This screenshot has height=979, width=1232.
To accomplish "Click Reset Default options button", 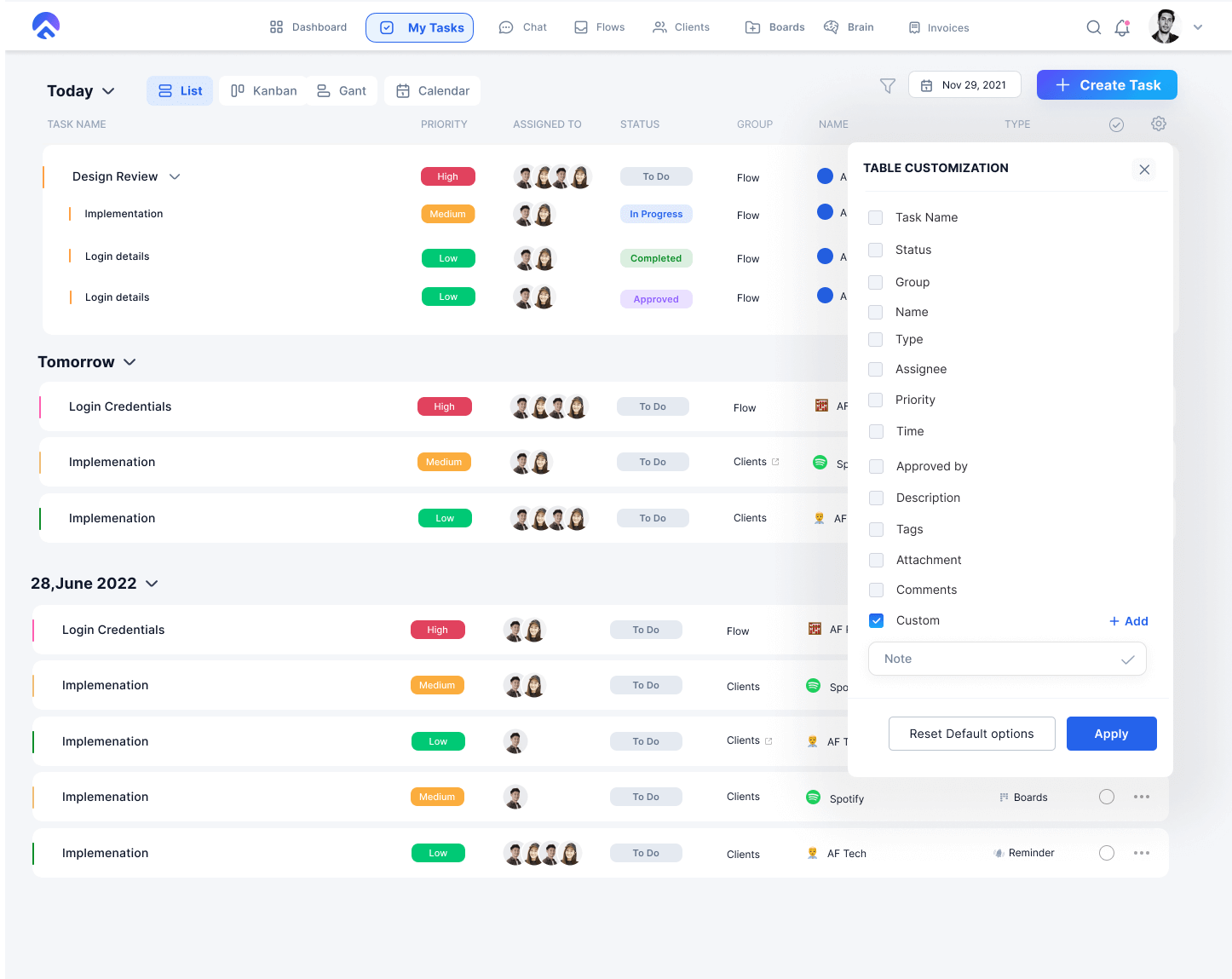I will 972,734.
